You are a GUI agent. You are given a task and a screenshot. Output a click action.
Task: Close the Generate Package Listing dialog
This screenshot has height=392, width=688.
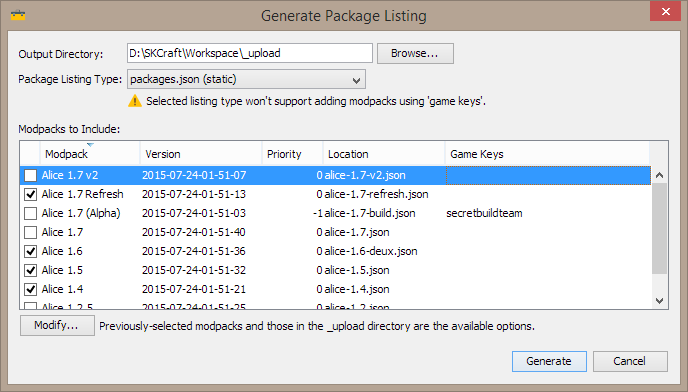[x=665, y=11]
